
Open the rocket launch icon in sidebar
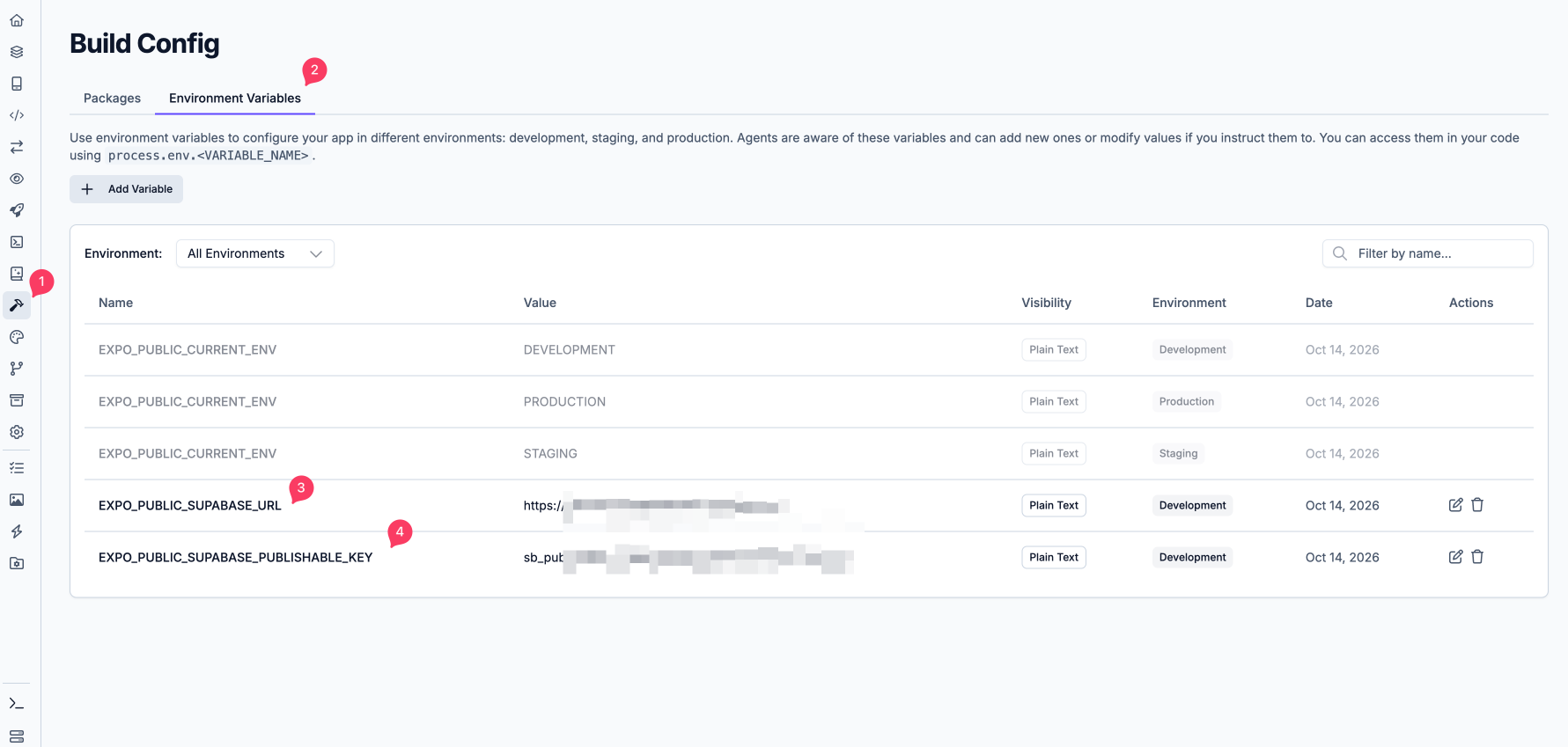point(17,210)
